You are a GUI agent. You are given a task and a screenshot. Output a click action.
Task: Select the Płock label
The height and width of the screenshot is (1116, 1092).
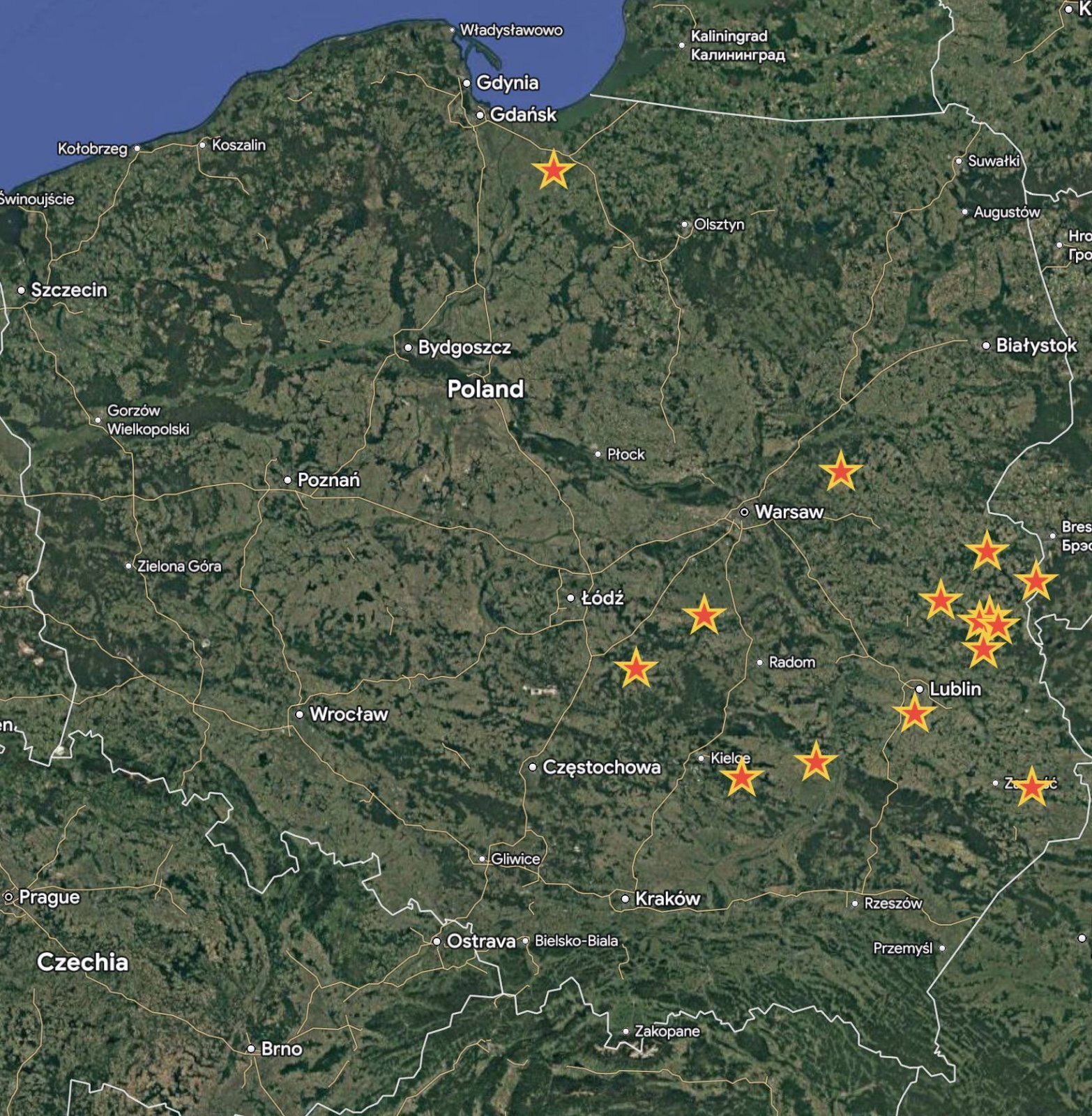pos(625,454)
